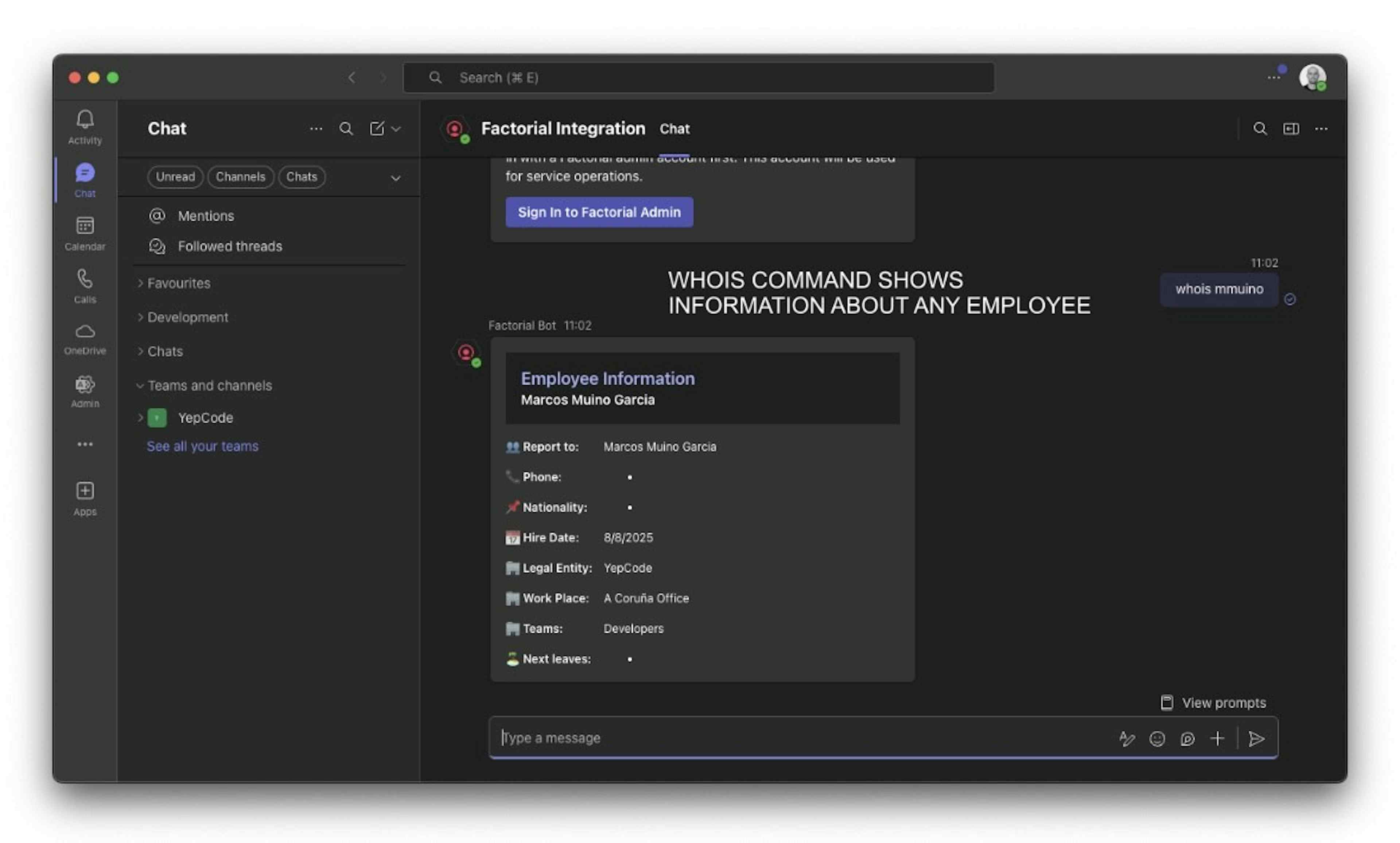
Task: Open Calendar in the left sidebar
Action: [85, 232]
